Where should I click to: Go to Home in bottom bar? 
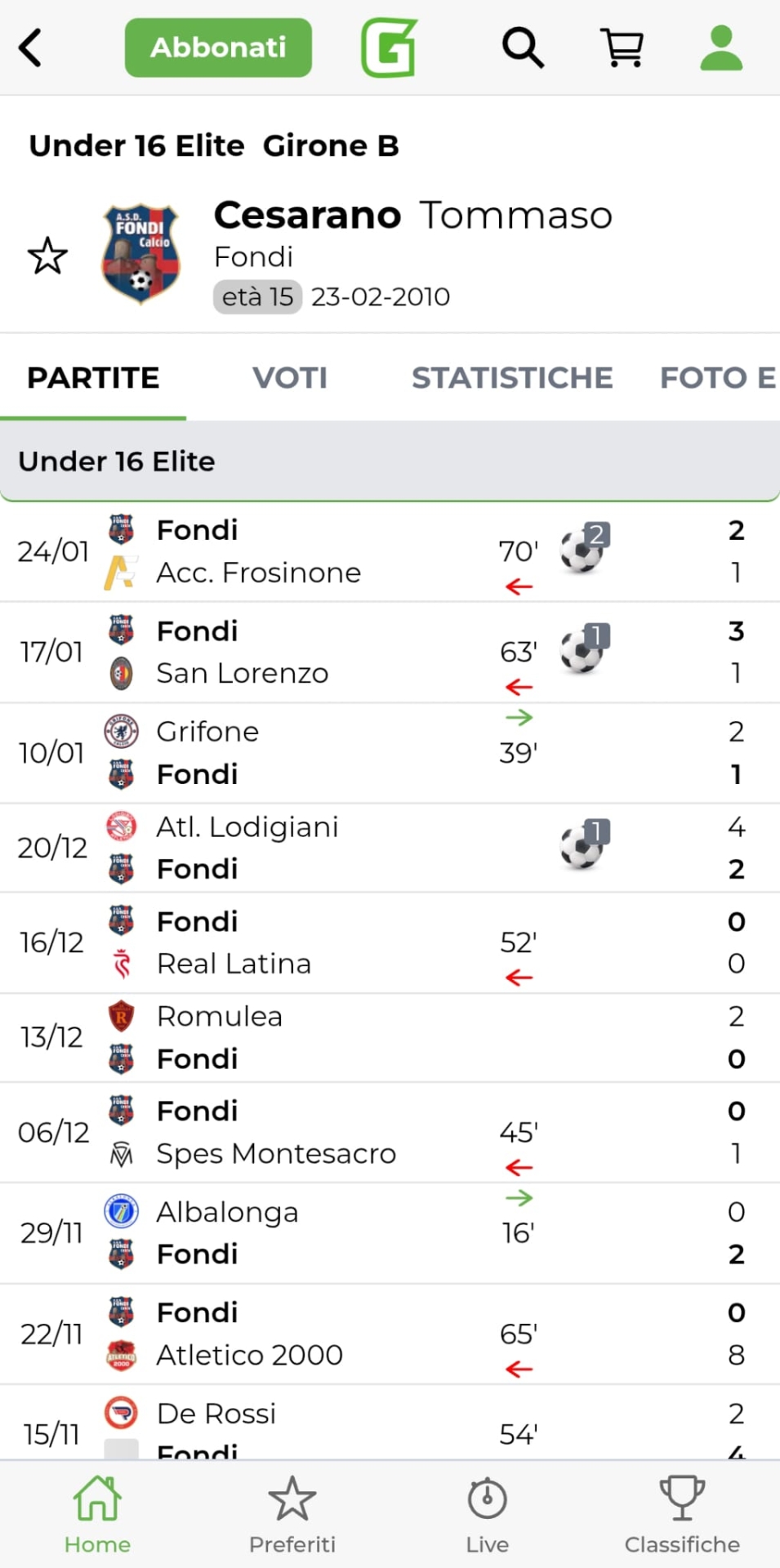coord(97,1513)
